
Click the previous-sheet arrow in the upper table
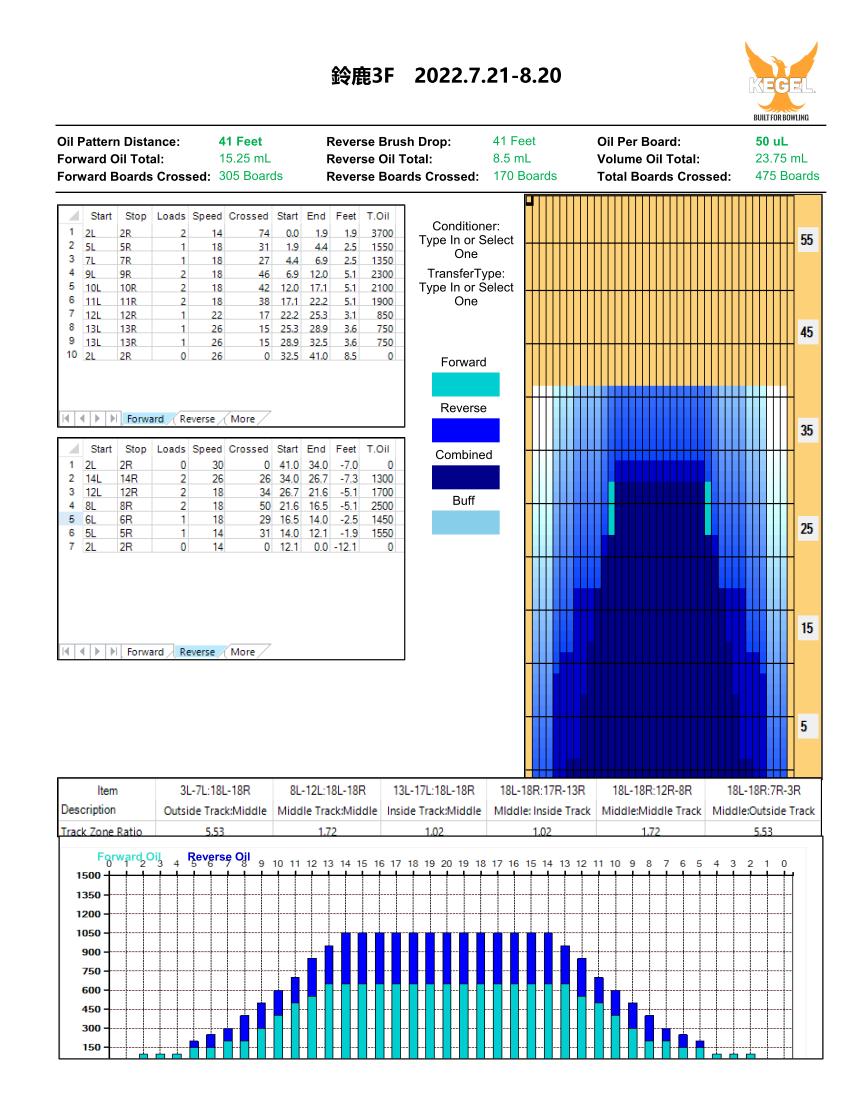81,419
